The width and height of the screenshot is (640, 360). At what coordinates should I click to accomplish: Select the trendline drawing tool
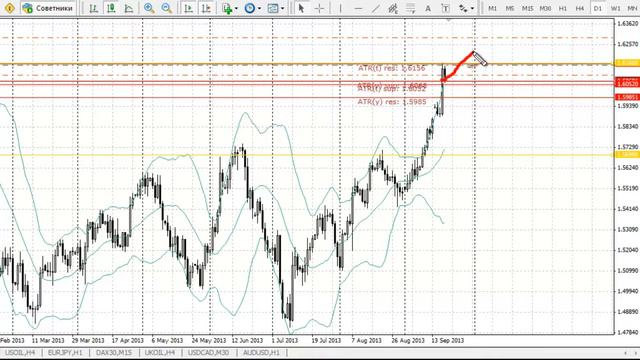376,8
